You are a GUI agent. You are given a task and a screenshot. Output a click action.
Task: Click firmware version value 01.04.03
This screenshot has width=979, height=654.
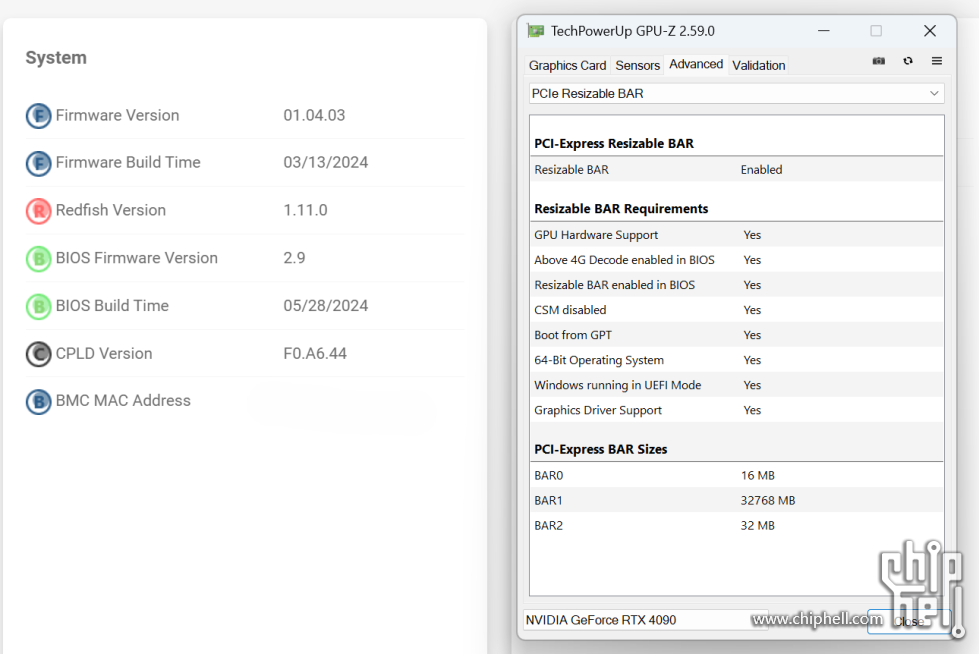tap(314, 116)
